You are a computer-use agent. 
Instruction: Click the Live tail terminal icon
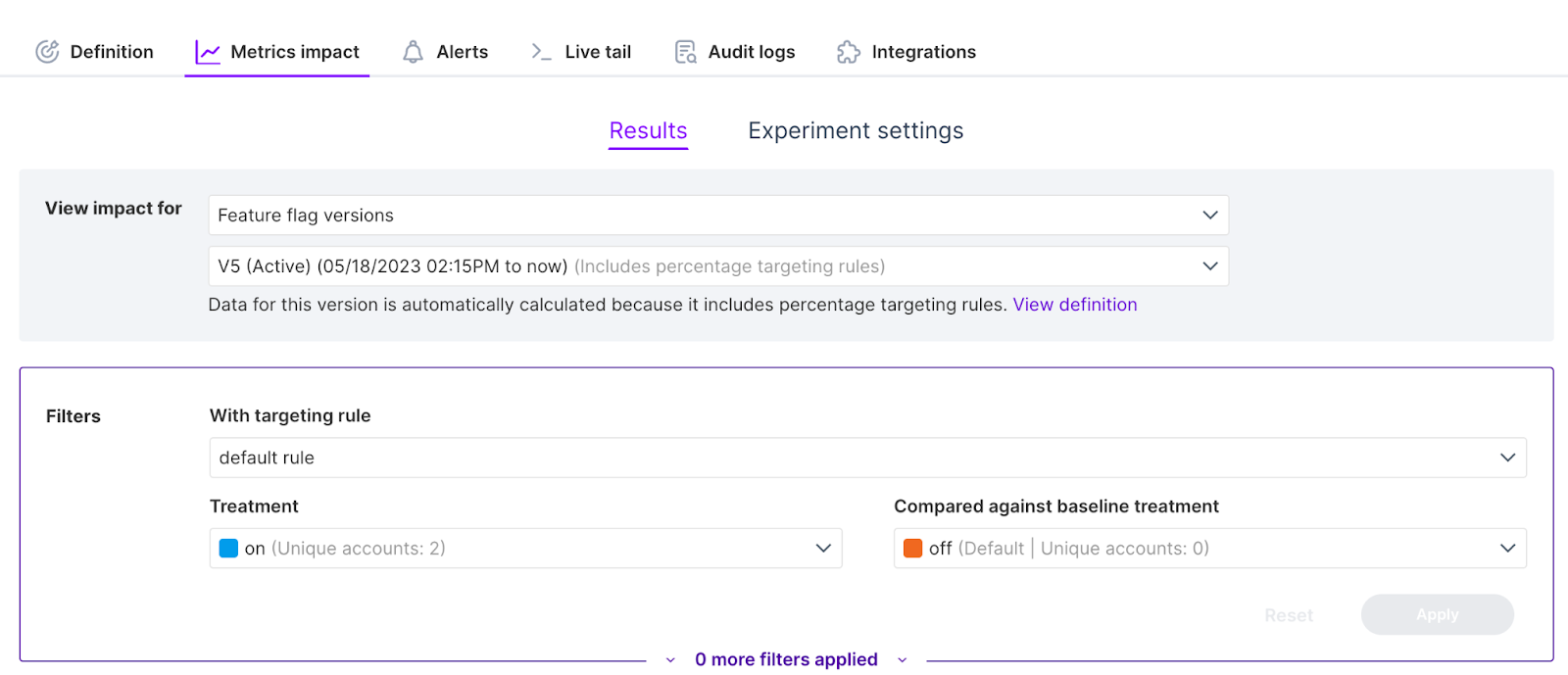point(541,52)
